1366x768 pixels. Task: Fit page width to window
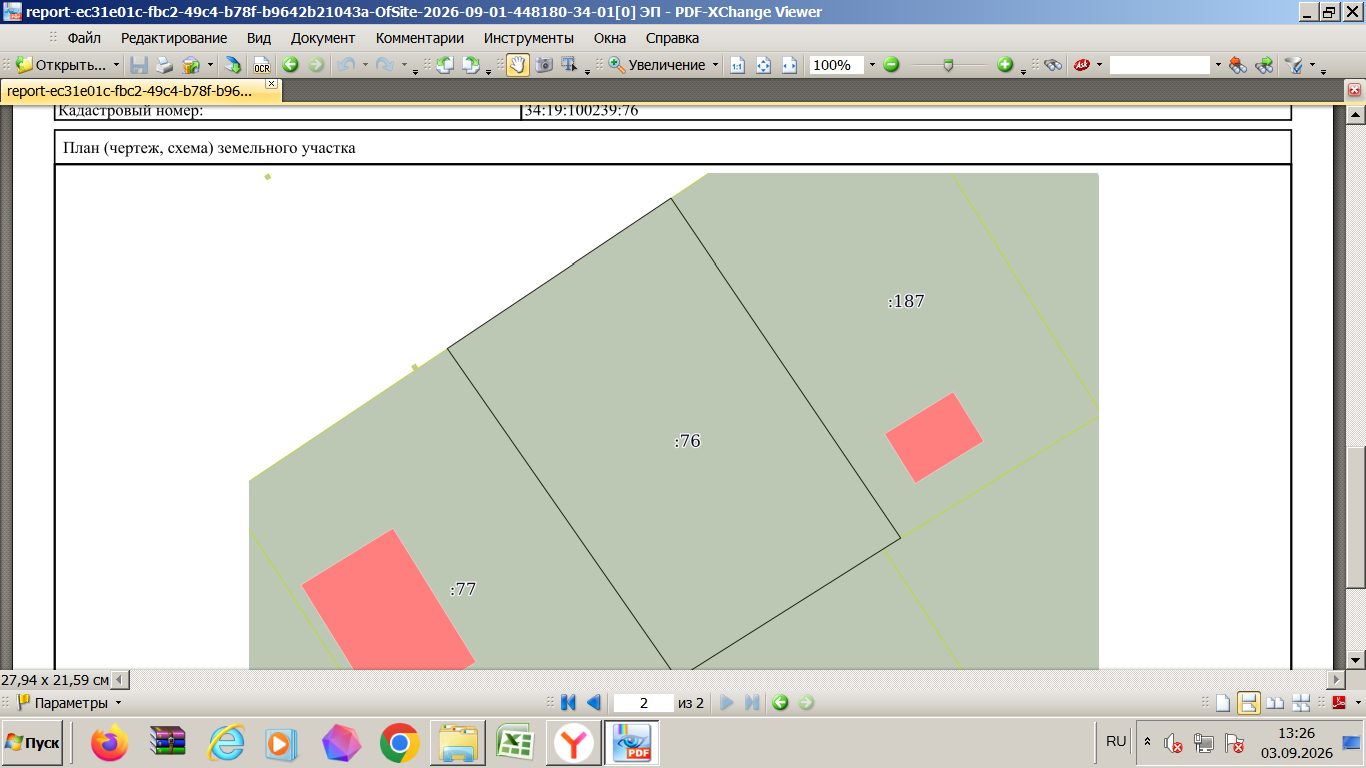[x=789, y=65]
